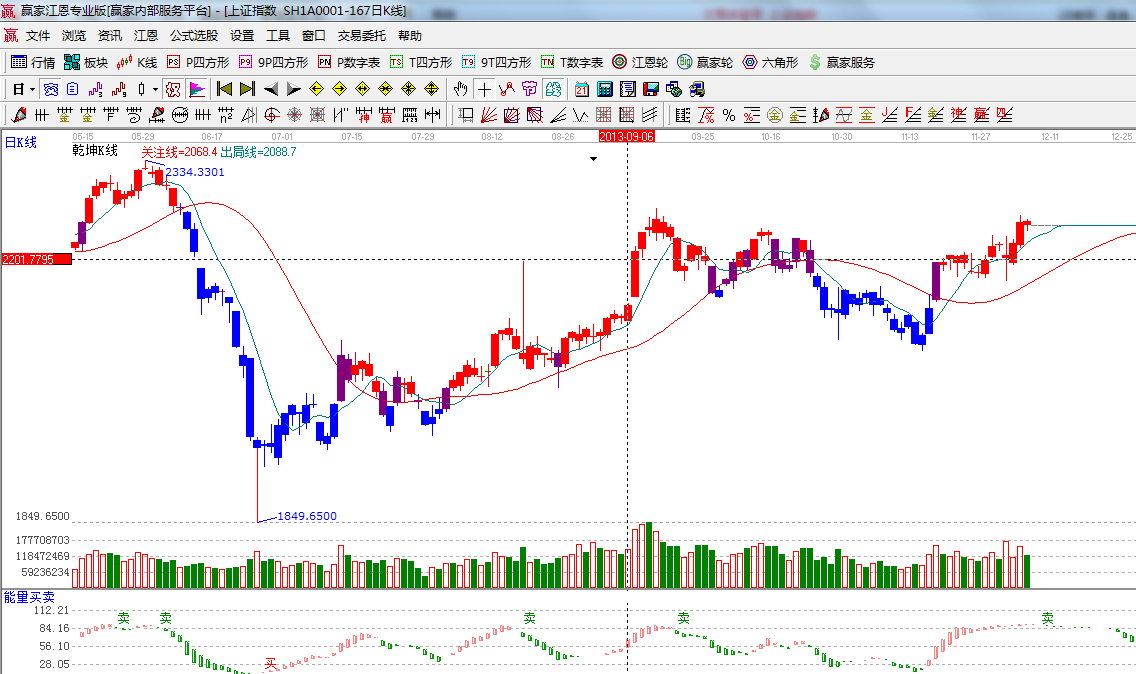Toggle the 权 adjustment button

(172, 89)
